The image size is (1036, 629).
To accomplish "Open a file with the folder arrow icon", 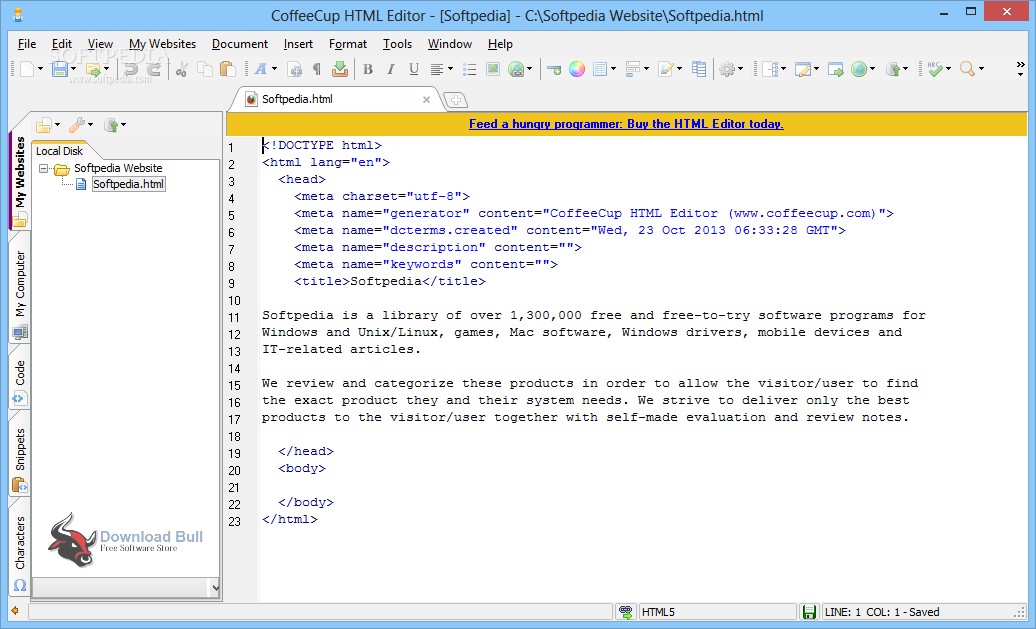I will (93, 69).
